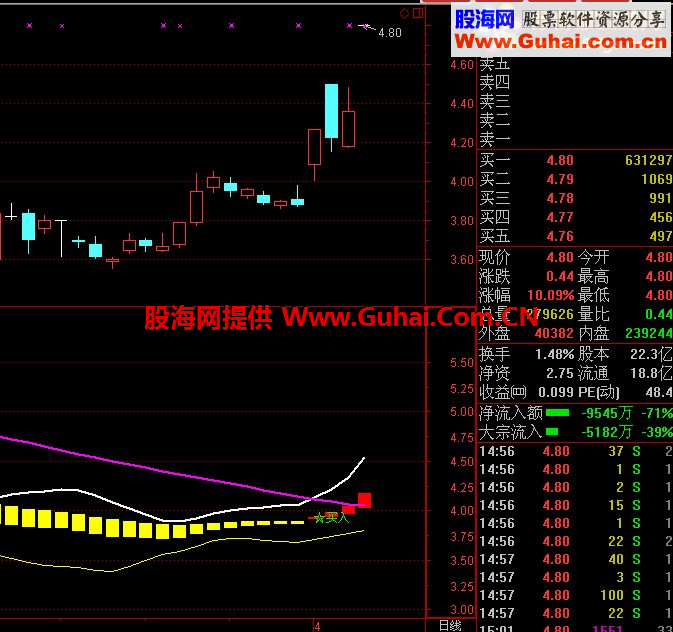Click the 收益(四) value 0.099

click(x=556, y=392)
